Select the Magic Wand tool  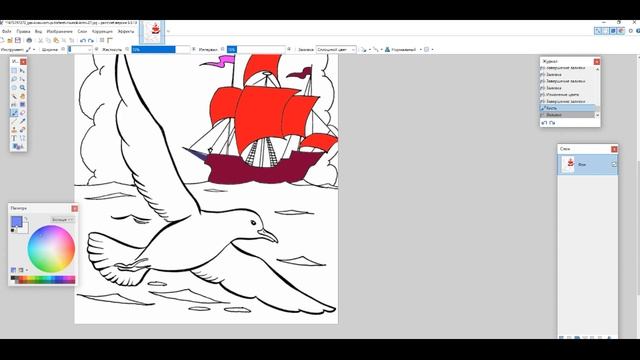[14, 96]
